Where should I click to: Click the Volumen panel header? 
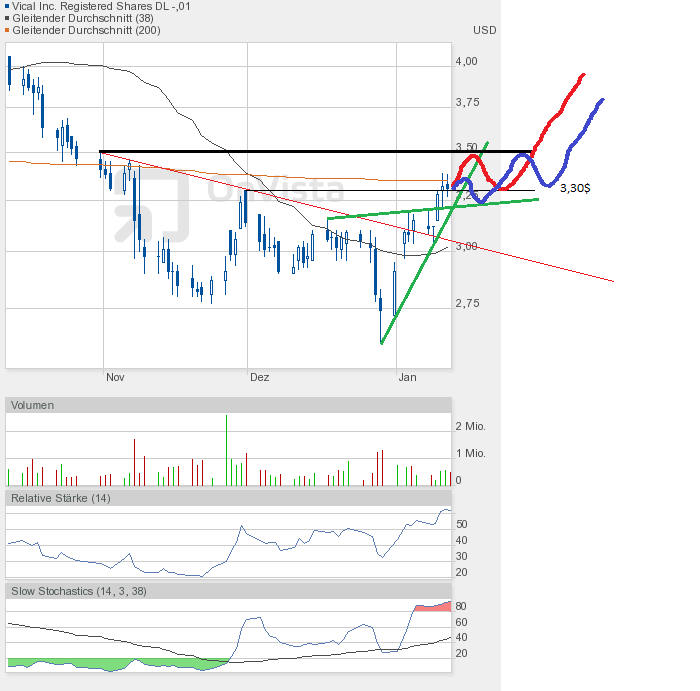(x=228, y=405)
